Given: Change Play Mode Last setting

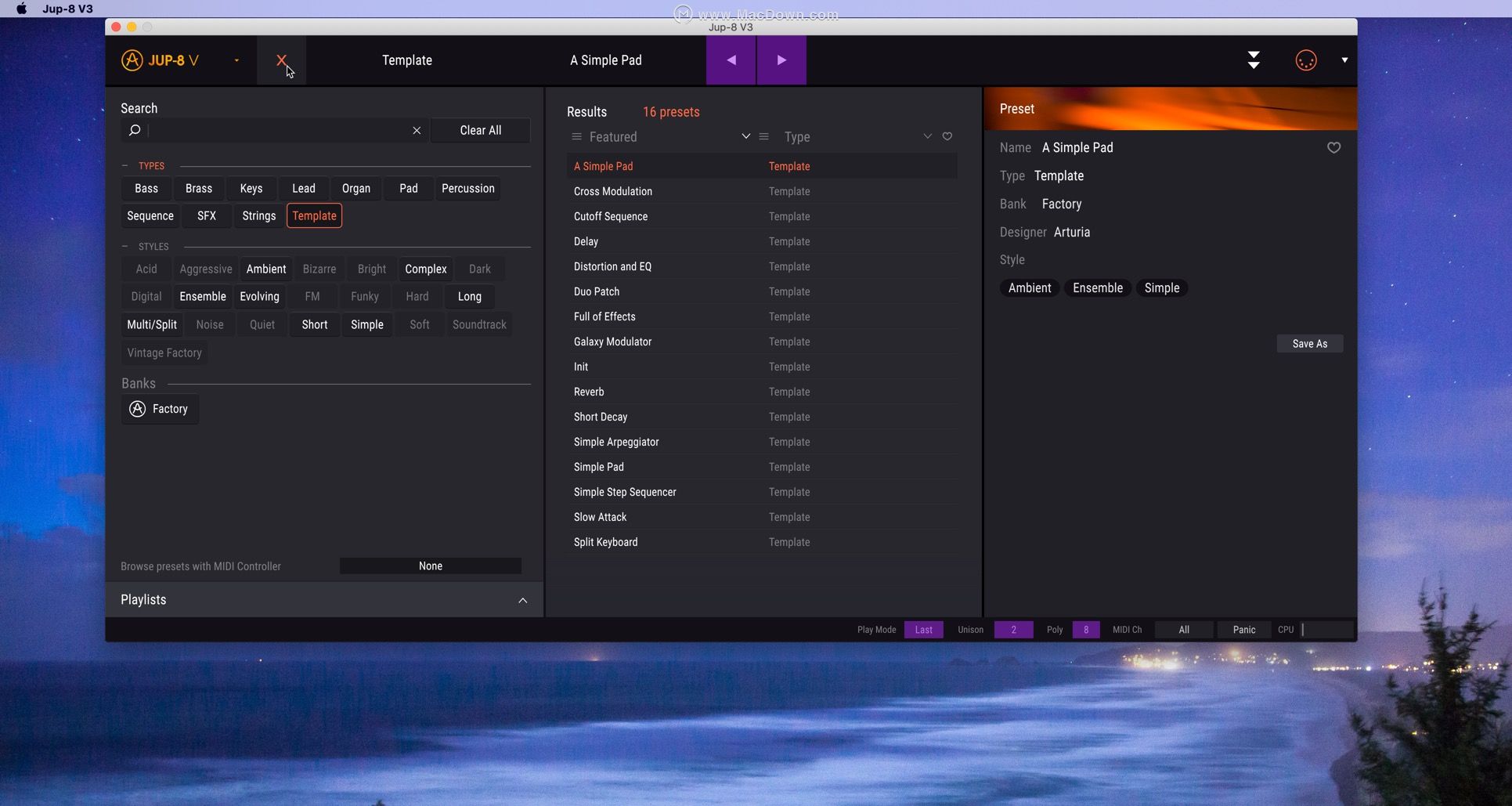Looking at the screenshot, I should 924,630.
